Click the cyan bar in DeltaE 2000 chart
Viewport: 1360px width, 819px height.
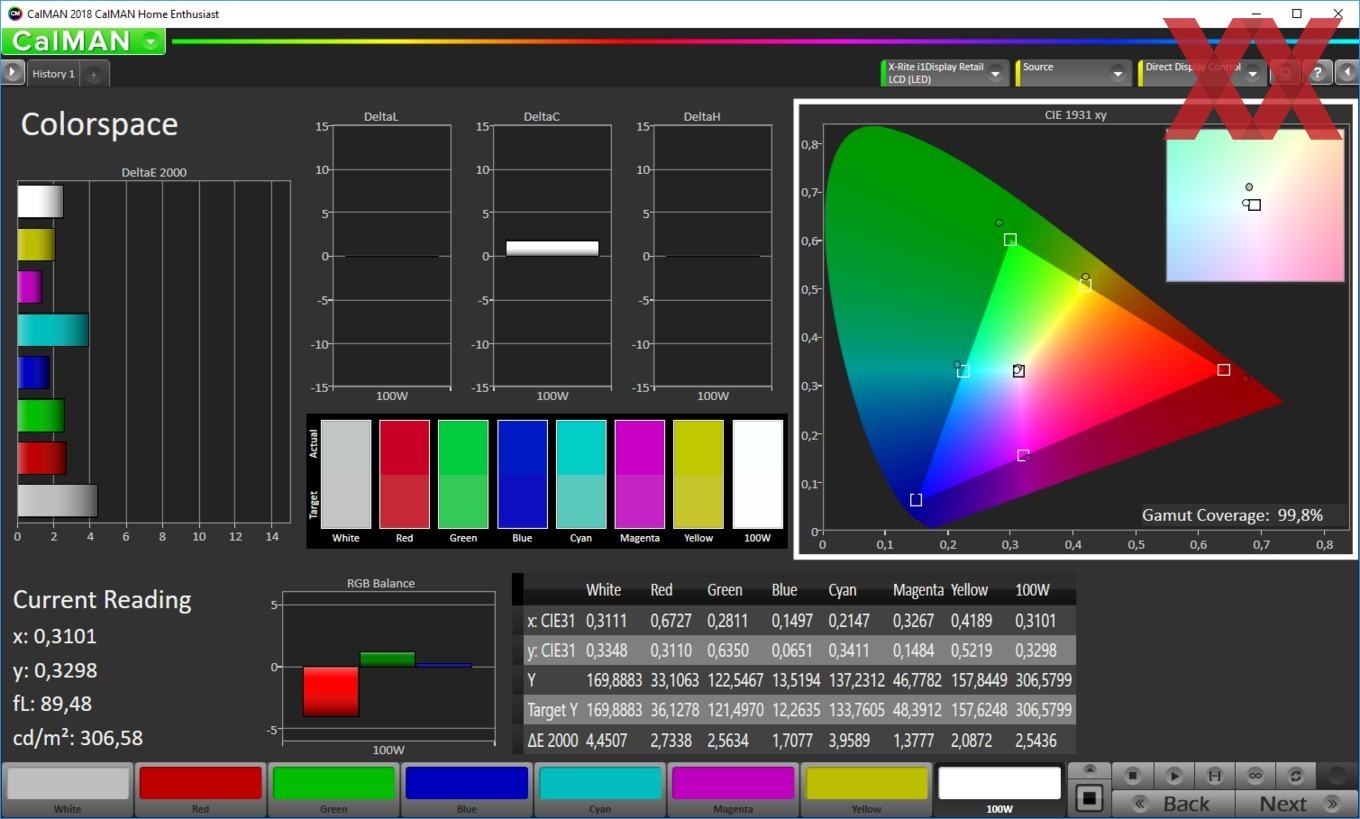coord(53,330)
